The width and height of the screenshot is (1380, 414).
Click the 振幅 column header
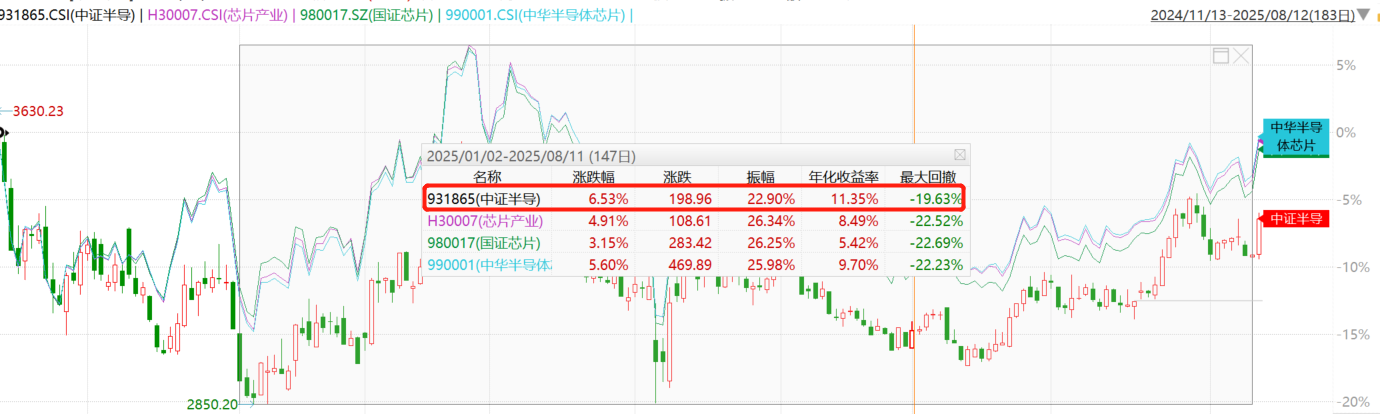(x=761, y=177)
